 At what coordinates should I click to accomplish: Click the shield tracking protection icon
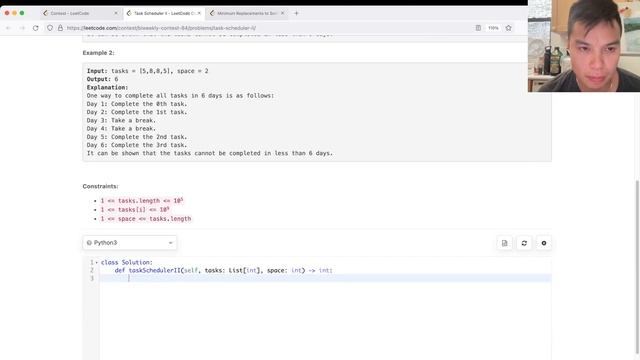(x=50, y=28)
